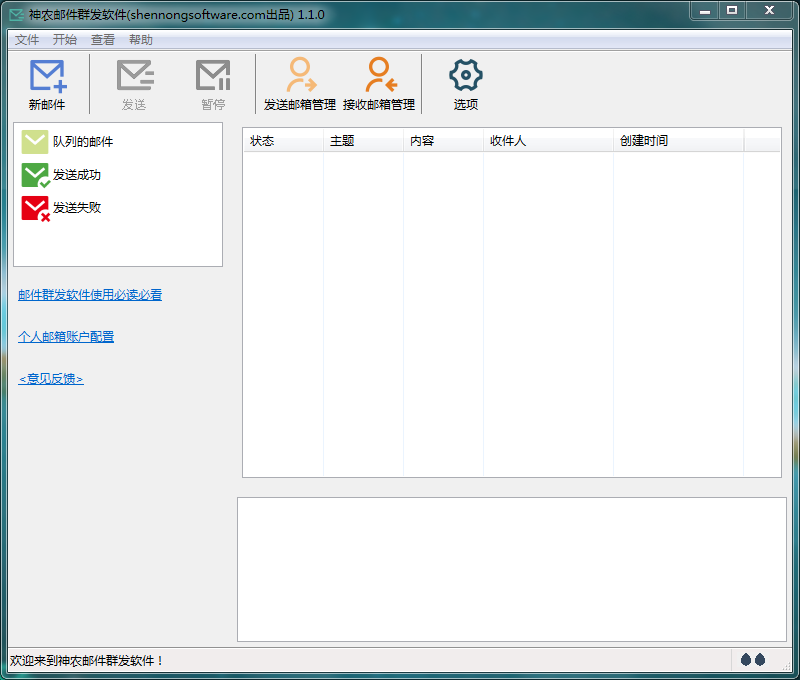Screen dimensions: 800x680
Task: Click the 主题 column header
Action: point(337,141)
